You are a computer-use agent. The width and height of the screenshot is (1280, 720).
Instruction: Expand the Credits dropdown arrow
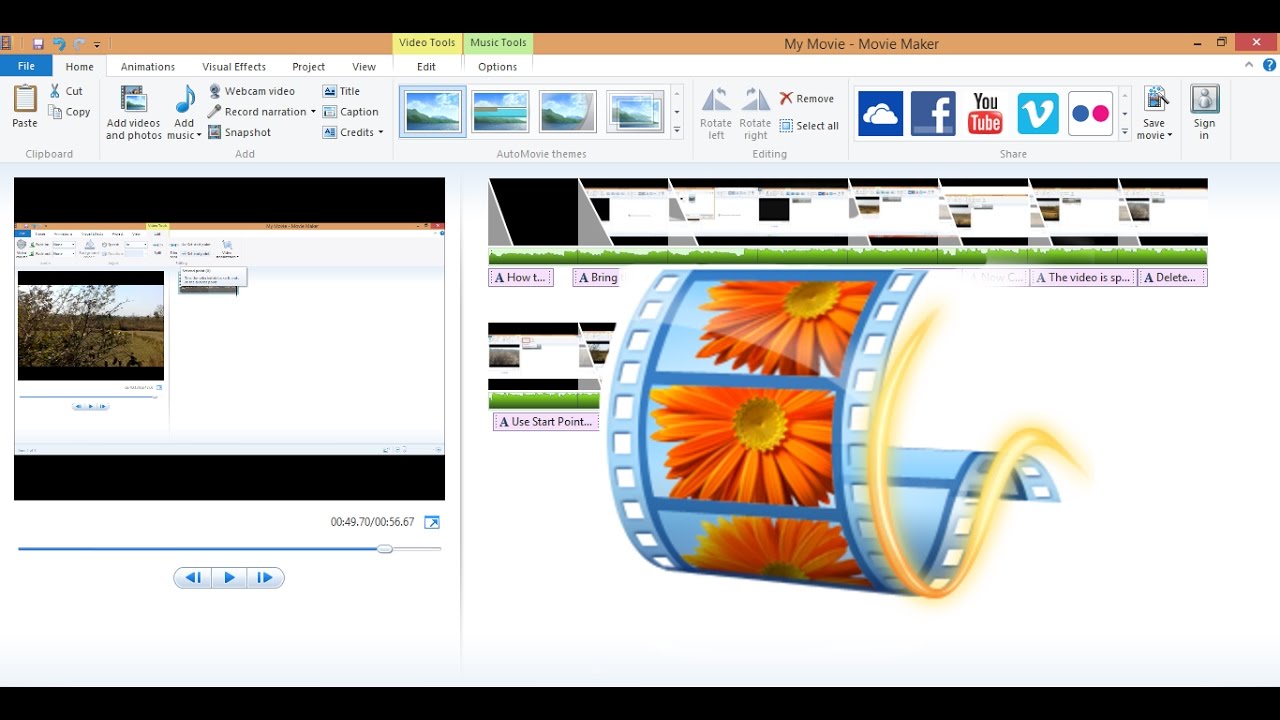pyautogui.click(x=381, y=132)
